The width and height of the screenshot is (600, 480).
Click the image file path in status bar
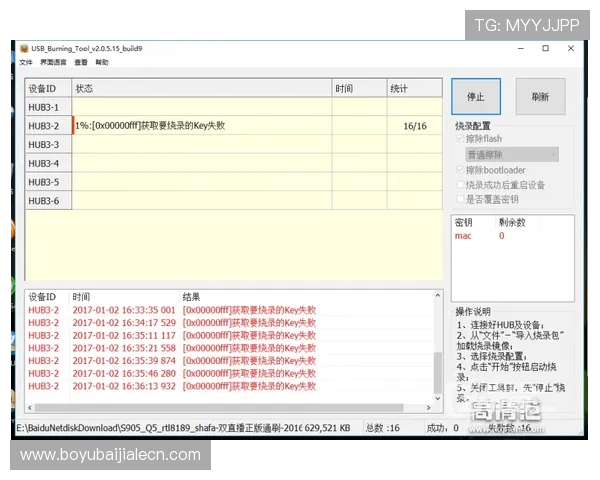(x=159, y=428)
